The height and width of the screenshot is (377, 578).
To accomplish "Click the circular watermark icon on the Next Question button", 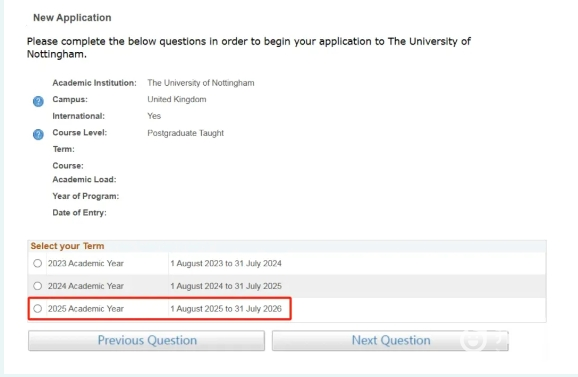I will click(x=474, y=339).
